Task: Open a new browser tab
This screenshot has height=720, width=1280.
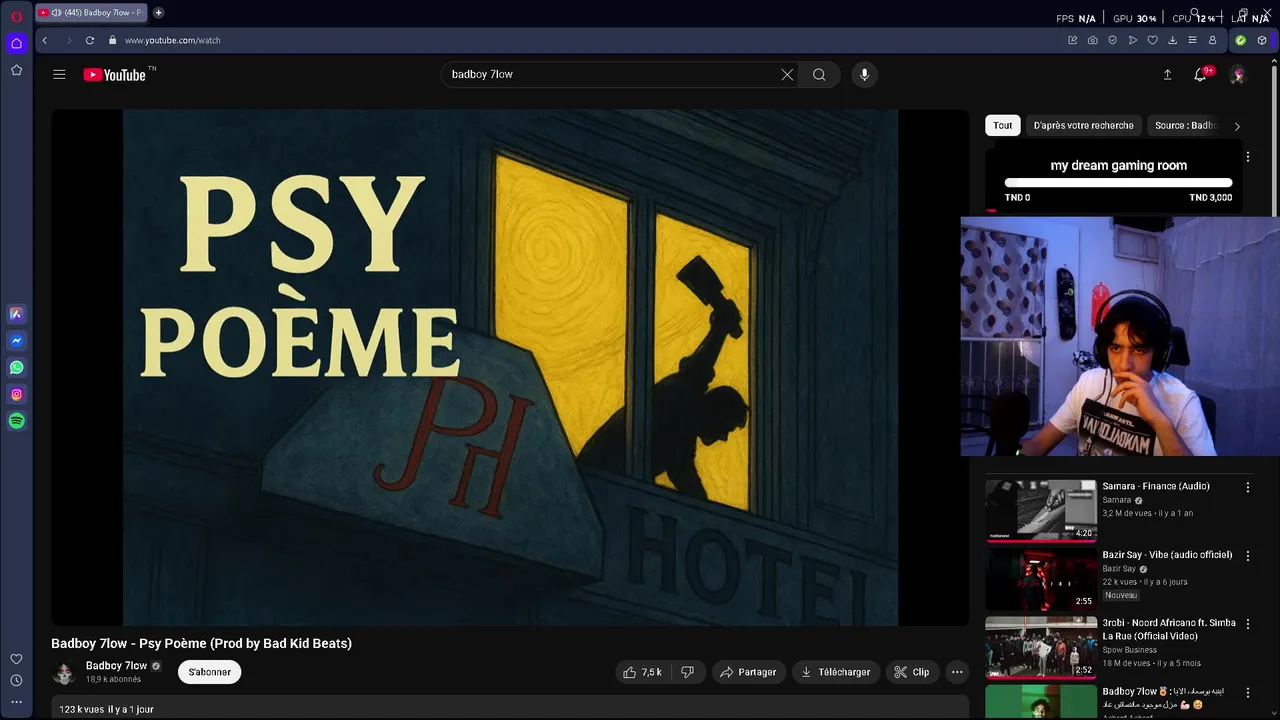Action: pos(158,13)
